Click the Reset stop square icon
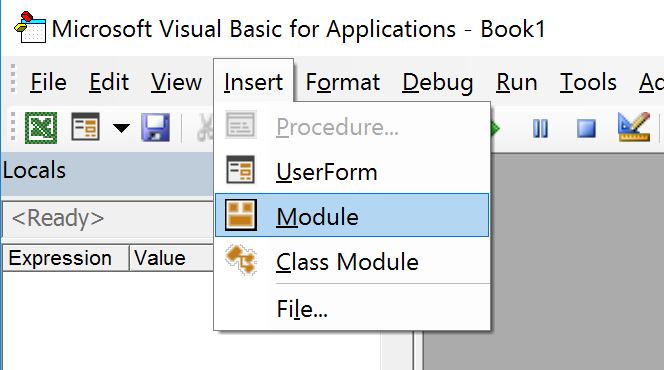The image size is (664, 370). click(x=587, y=128)
